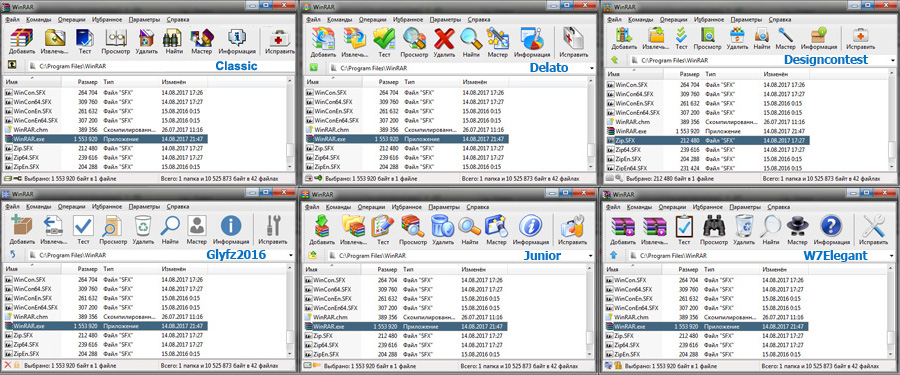Expand the address path dropdown in Delato window
Image resolution: width=900 pixels, height=375 pixels.
pos(591,68)
